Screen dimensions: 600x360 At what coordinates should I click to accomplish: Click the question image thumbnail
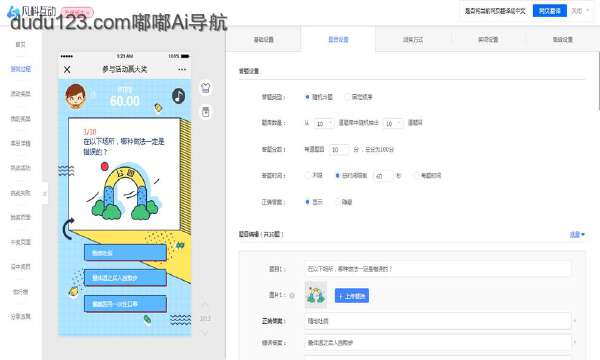(316, 295)
